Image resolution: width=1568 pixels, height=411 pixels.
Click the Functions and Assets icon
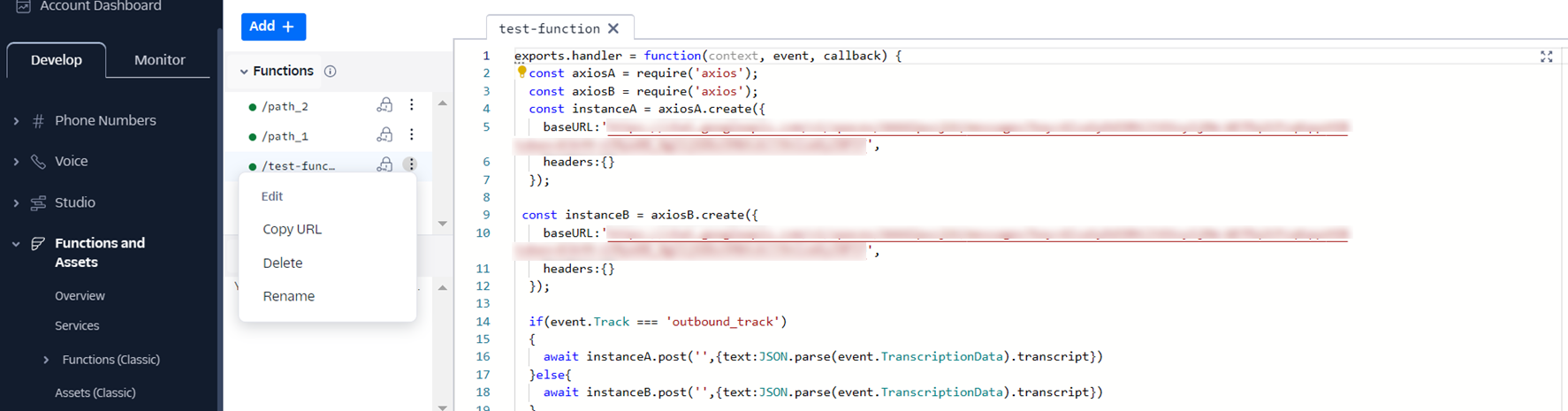coord(38,244)
